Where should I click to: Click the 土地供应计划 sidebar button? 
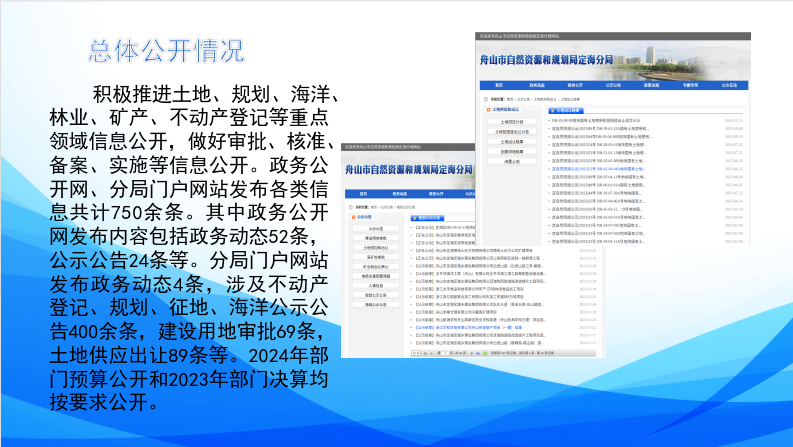click(509, 121)
